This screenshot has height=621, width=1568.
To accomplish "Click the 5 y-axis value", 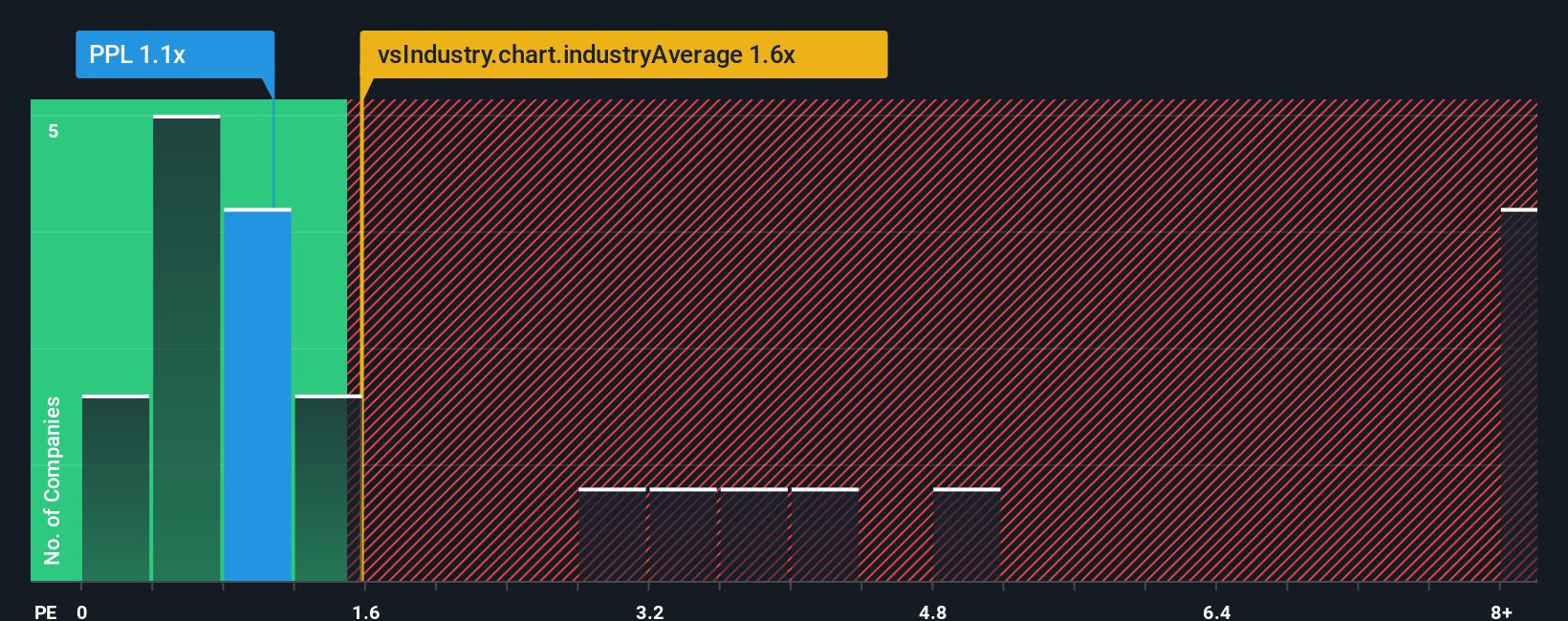I will click(54, 131).
